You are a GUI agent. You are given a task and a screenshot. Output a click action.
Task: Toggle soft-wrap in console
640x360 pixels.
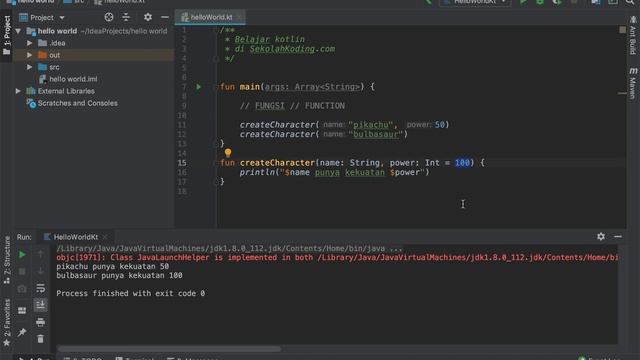(40, 288)
